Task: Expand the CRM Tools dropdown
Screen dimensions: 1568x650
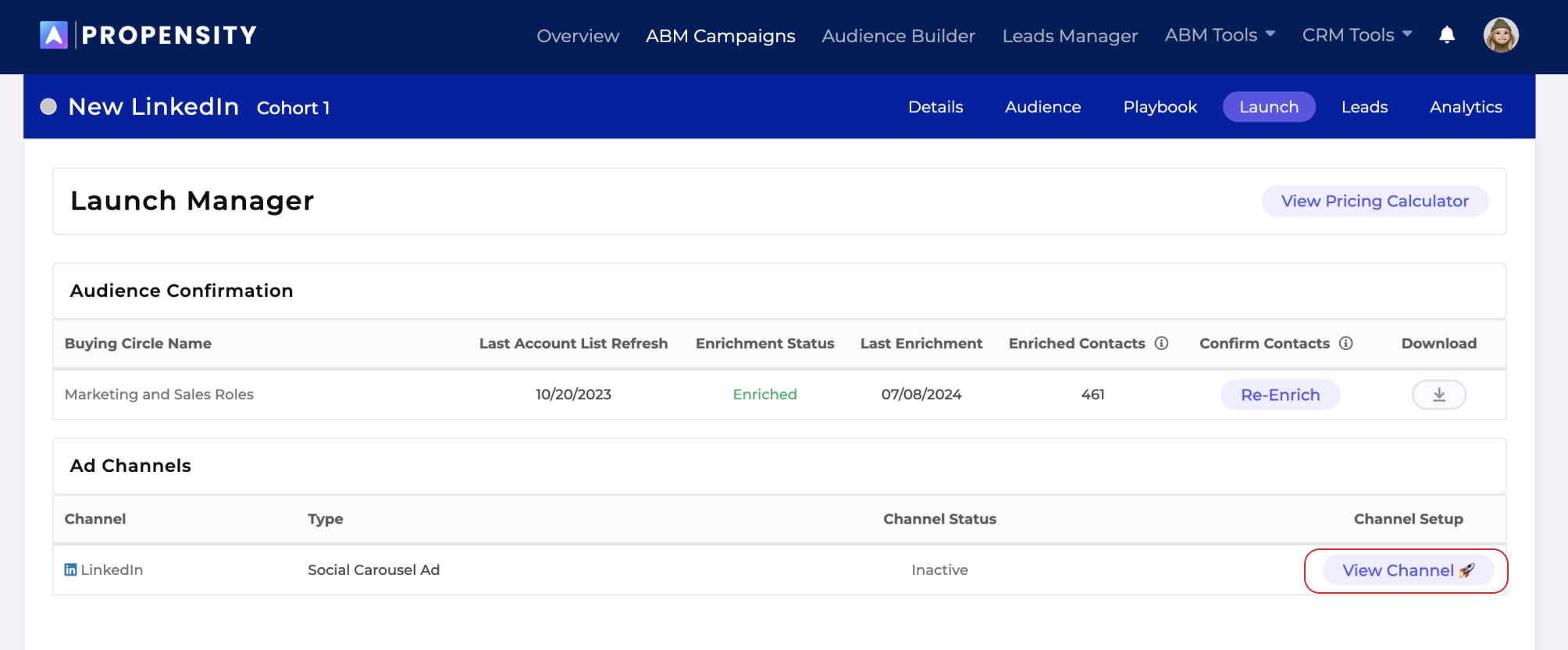Action: click(1357, 35)
